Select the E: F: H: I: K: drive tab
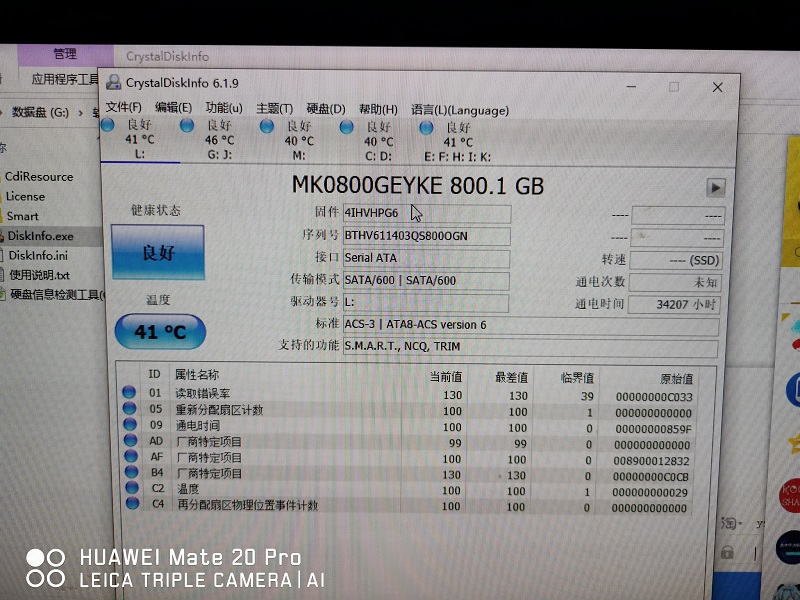The width and height of the screenshot is (800, 600). click(458, 142)
